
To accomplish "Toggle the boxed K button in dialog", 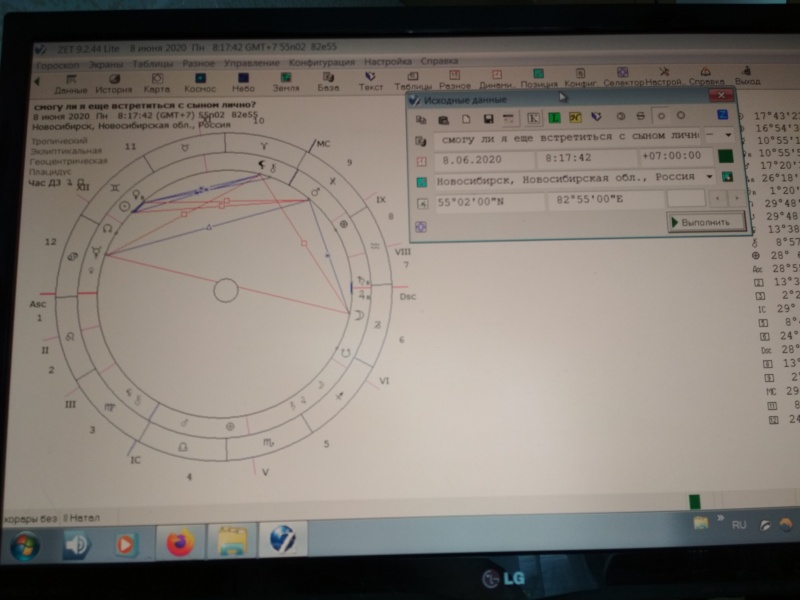I will 533,118.
